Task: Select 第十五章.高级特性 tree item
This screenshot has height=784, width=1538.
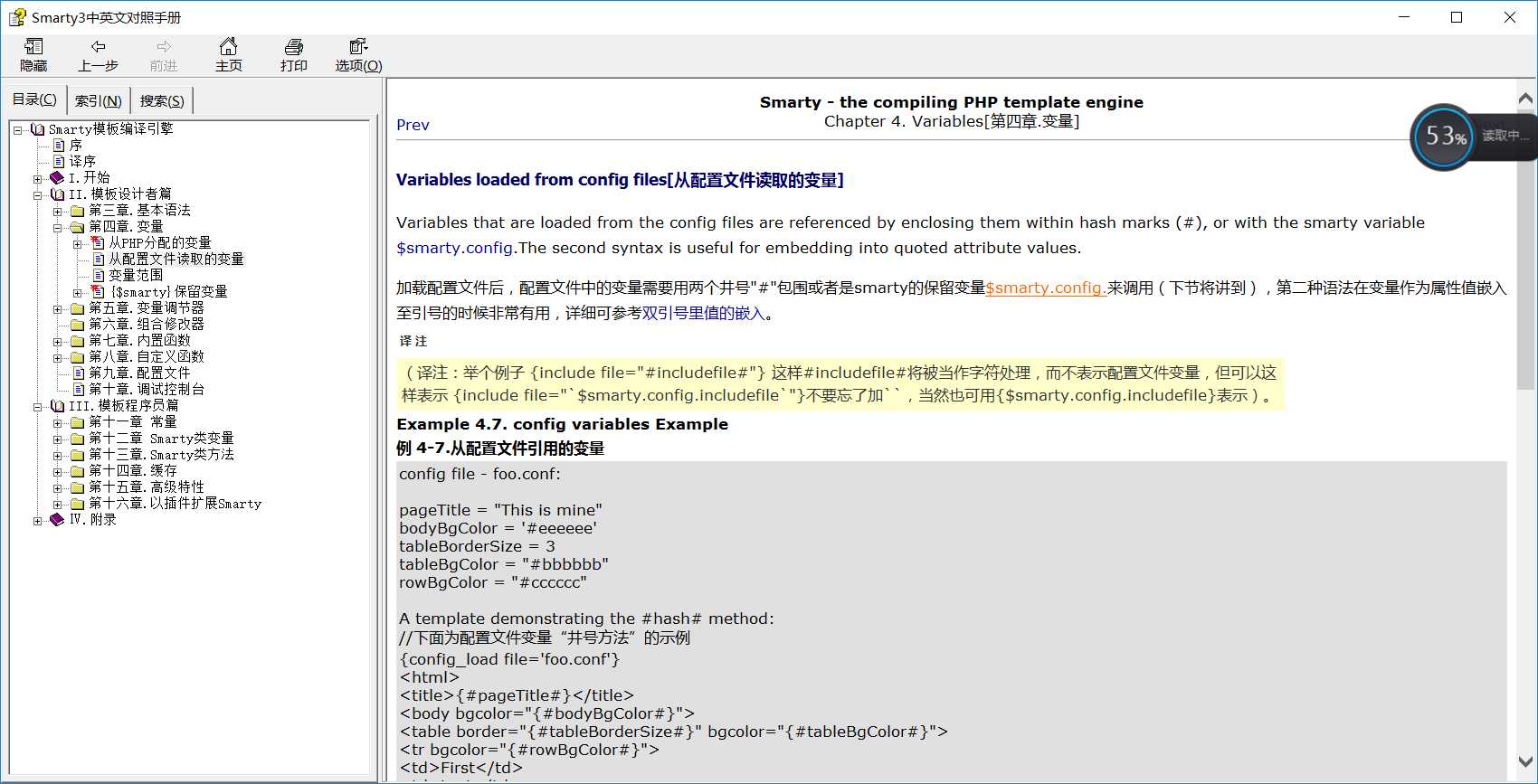Action: (x=146, y=487)
